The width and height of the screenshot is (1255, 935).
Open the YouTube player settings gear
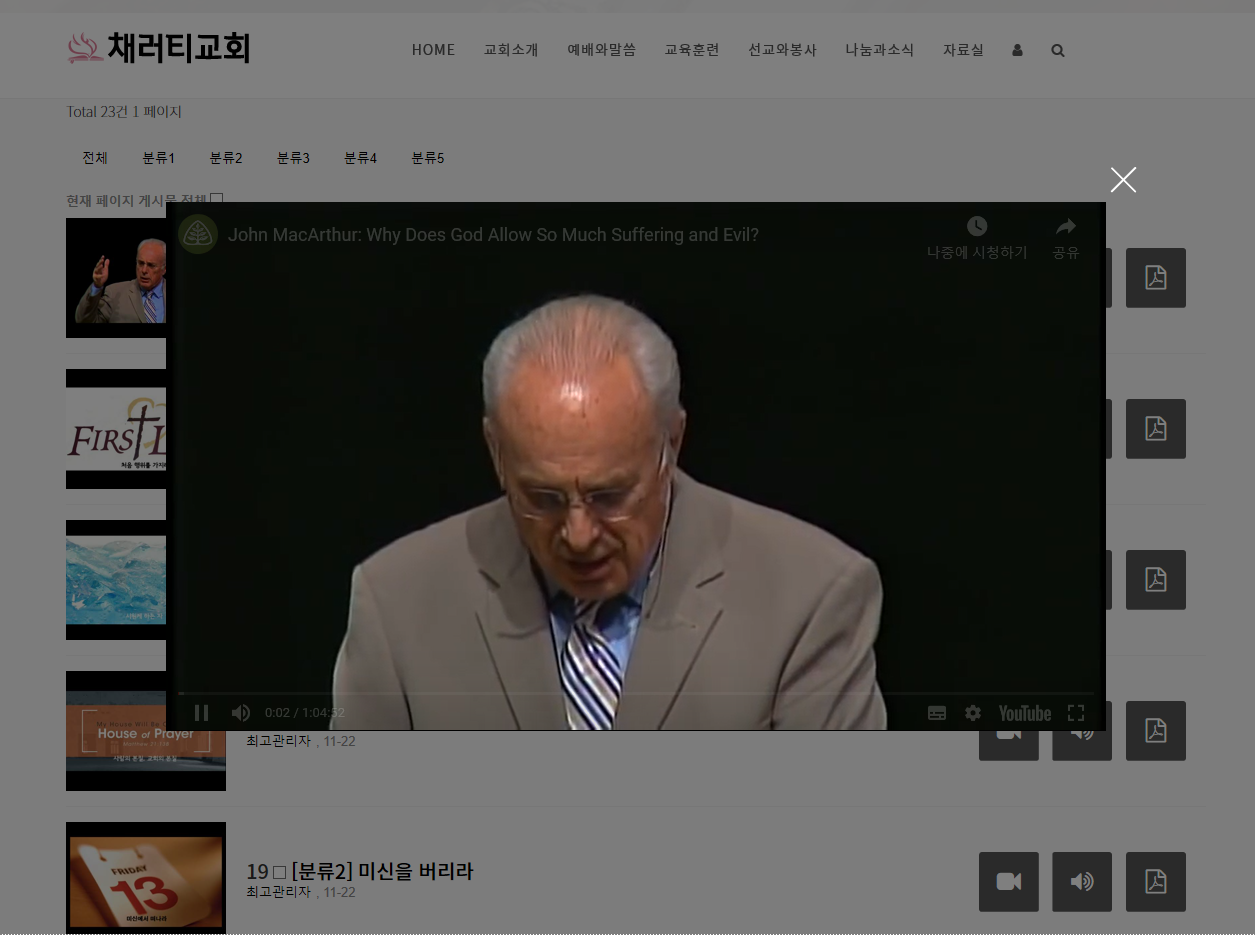tap(973, 713)
